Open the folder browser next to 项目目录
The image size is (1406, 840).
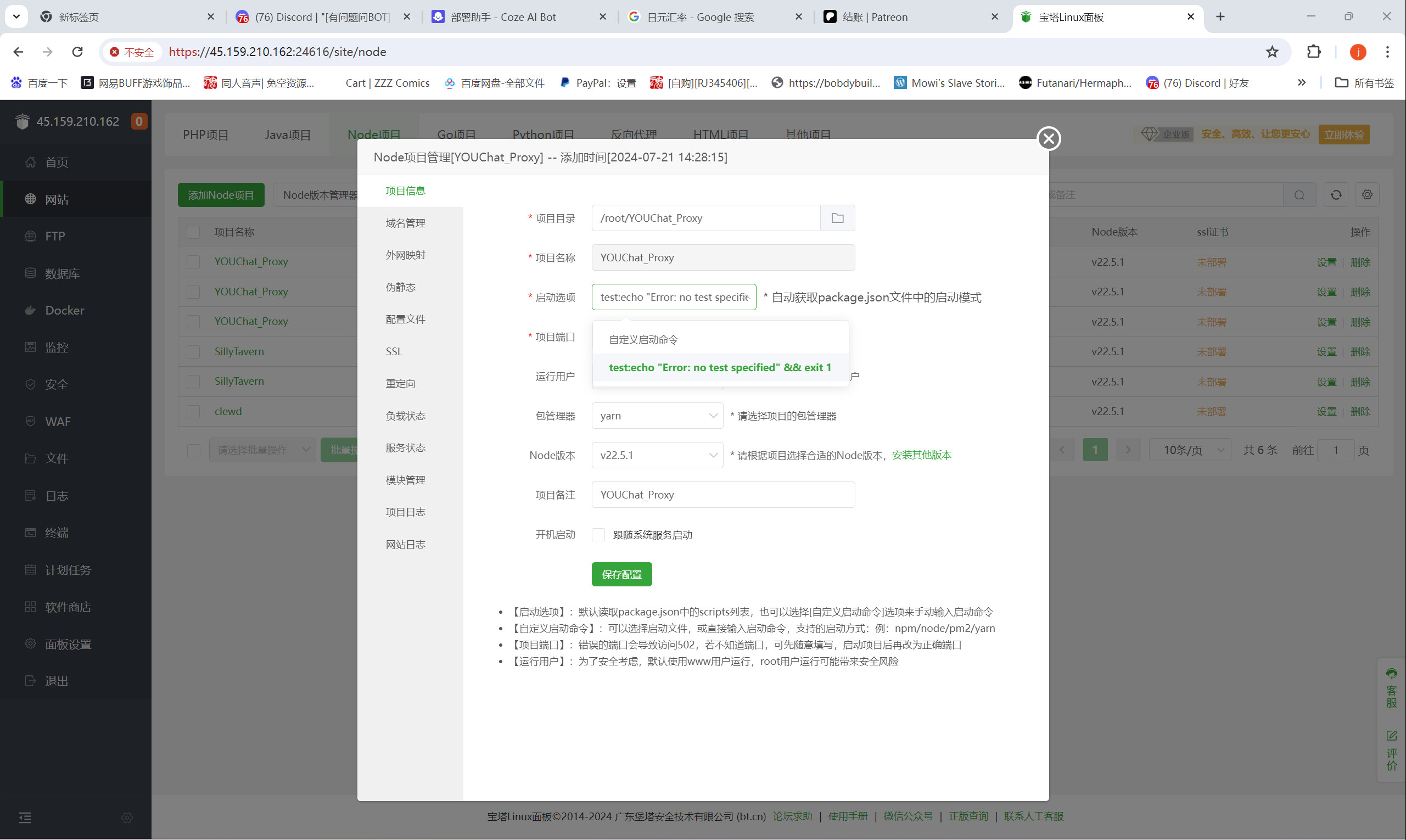pos(837,218)
